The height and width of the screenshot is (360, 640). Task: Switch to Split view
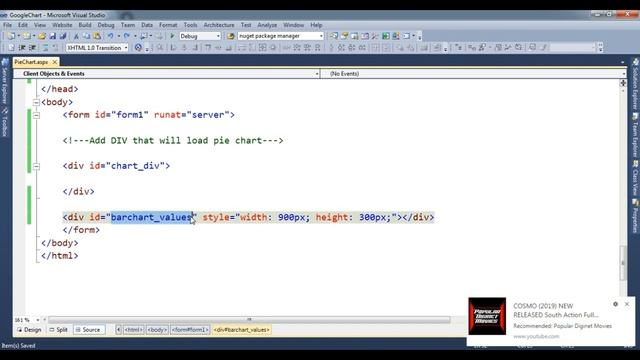(58, 330)
